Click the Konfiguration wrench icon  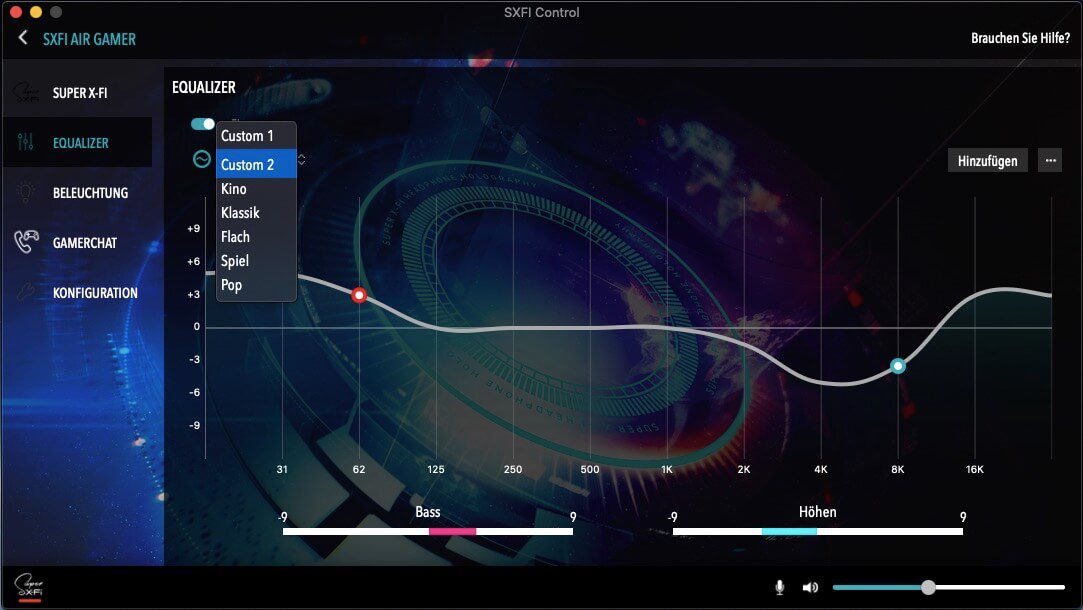26,292
